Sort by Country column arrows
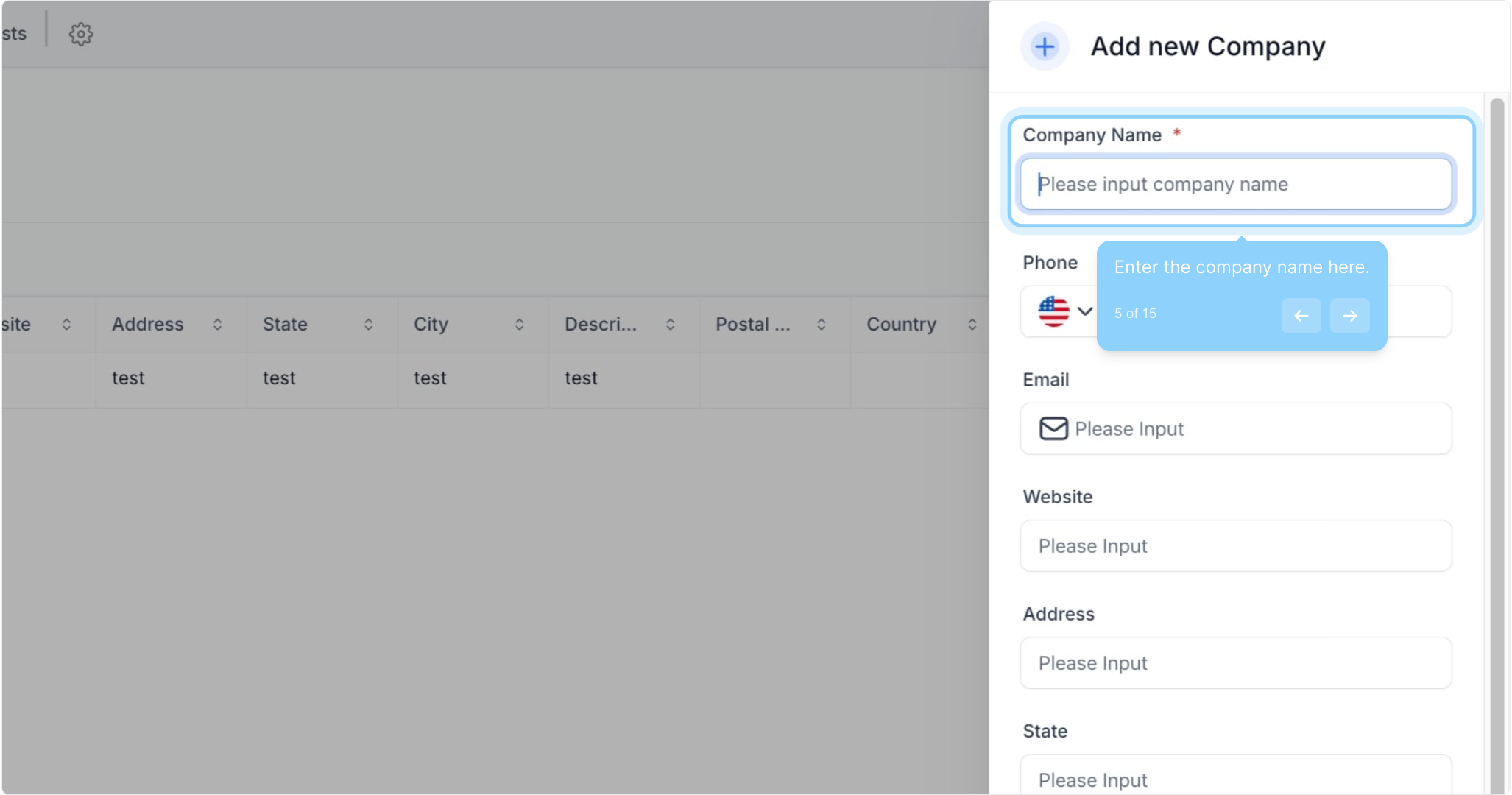The height and width of the screenshot is (795, 1512). 972,325
